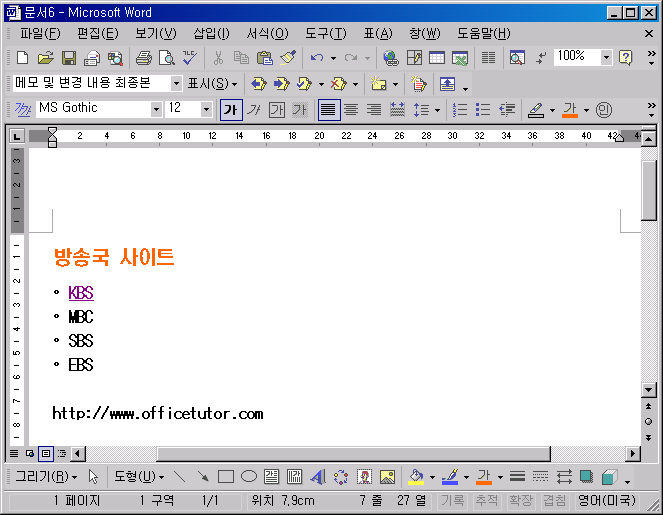
Task: Align paragraph to the right
Action: click(x=374, y=110)
